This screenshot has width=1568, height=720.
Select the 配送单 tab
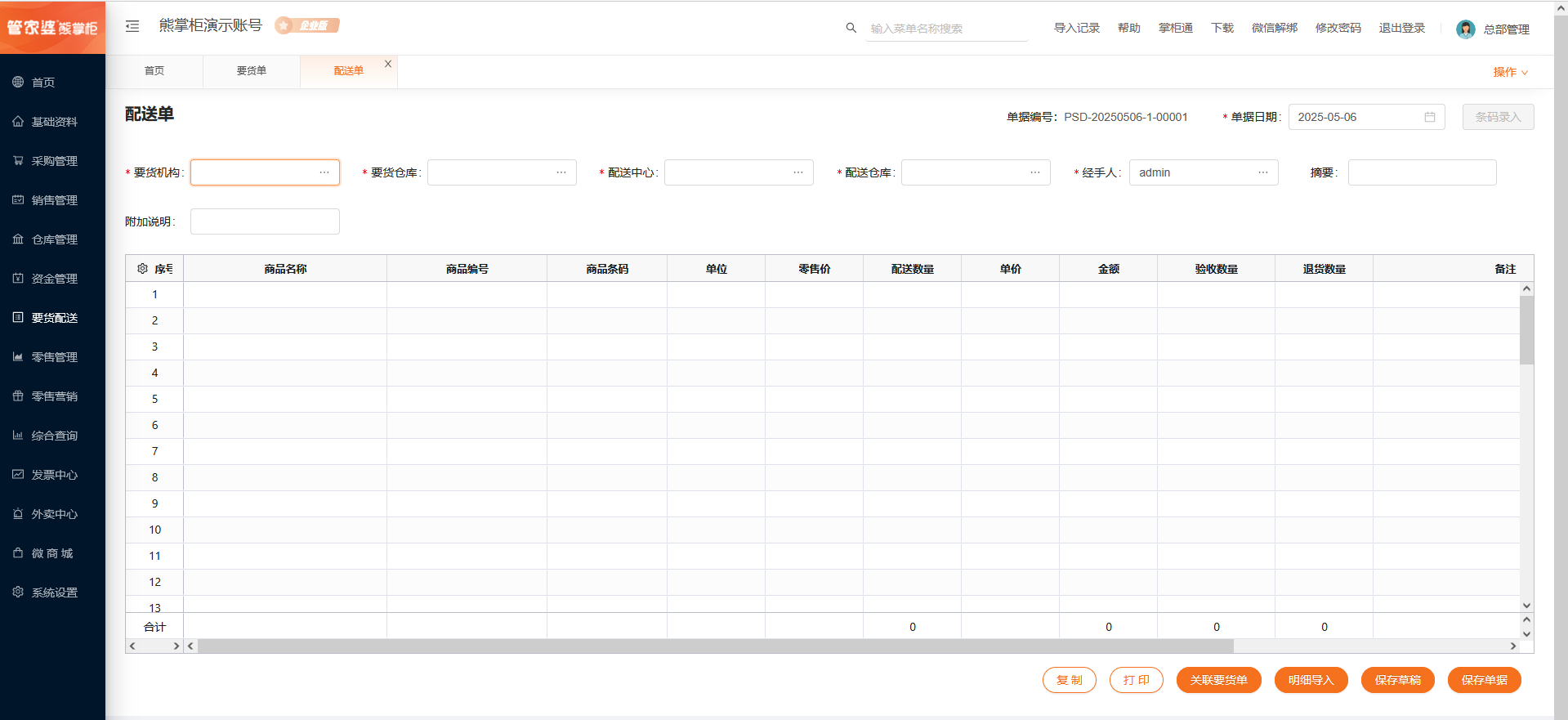[x=349, y=71]
